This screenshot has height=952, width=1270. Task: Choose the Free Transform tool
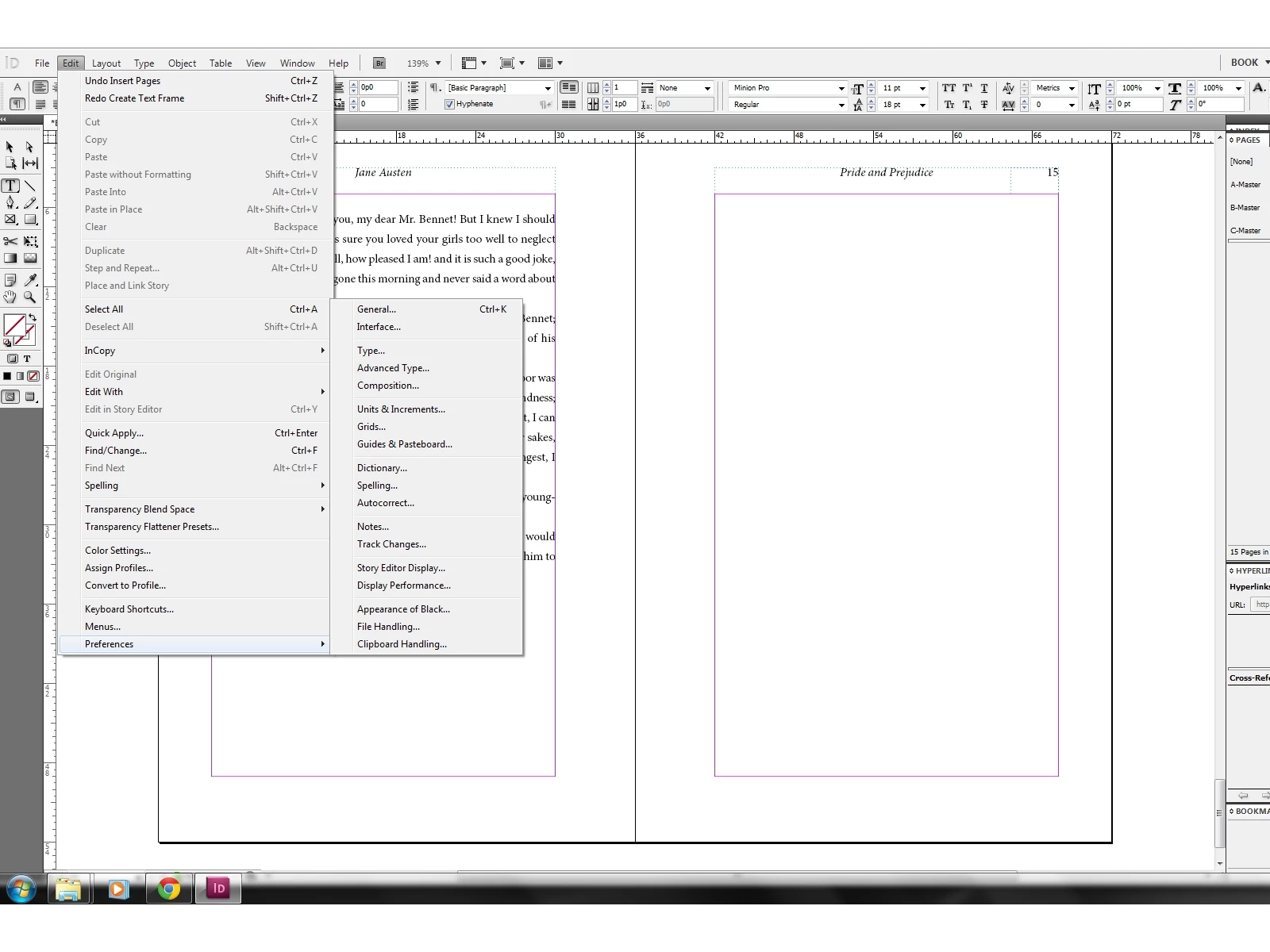(x=30, y=241)
